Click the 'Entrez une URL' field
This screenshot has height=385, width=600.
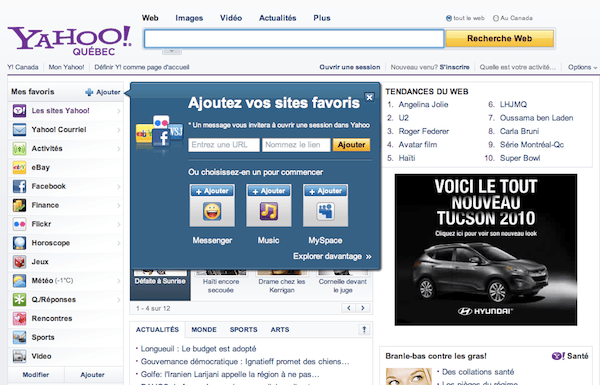(x=223, y=145)
